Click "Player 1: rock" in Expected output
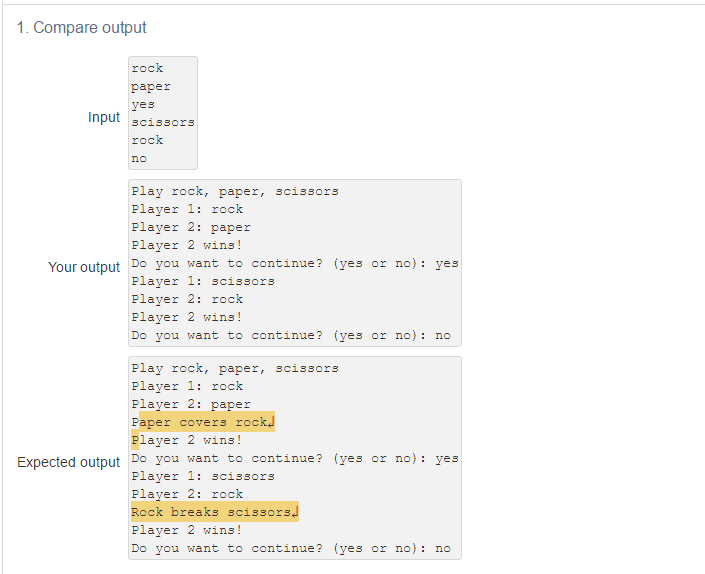The height and width of the screenshot is (574, 705). pos(187,387)
